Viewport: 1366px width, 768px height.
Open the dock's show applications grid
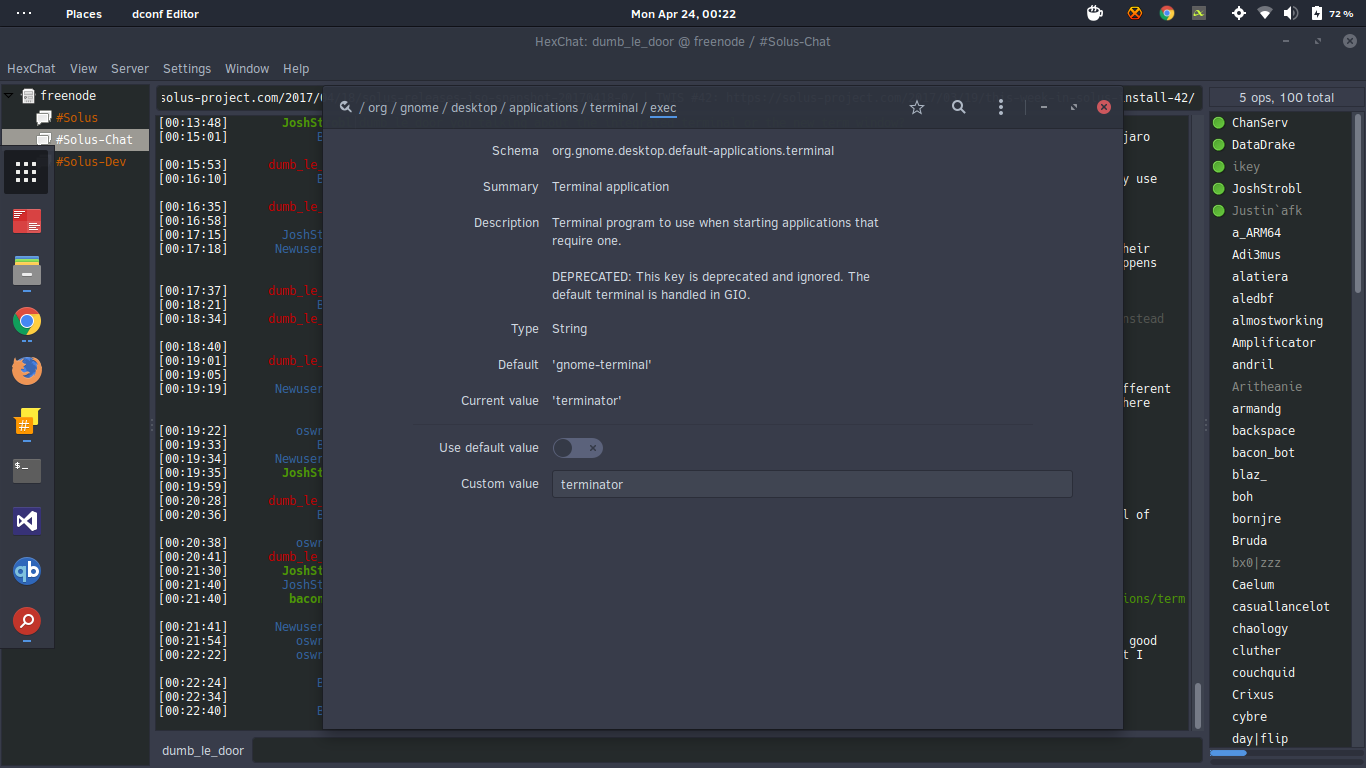27,172
